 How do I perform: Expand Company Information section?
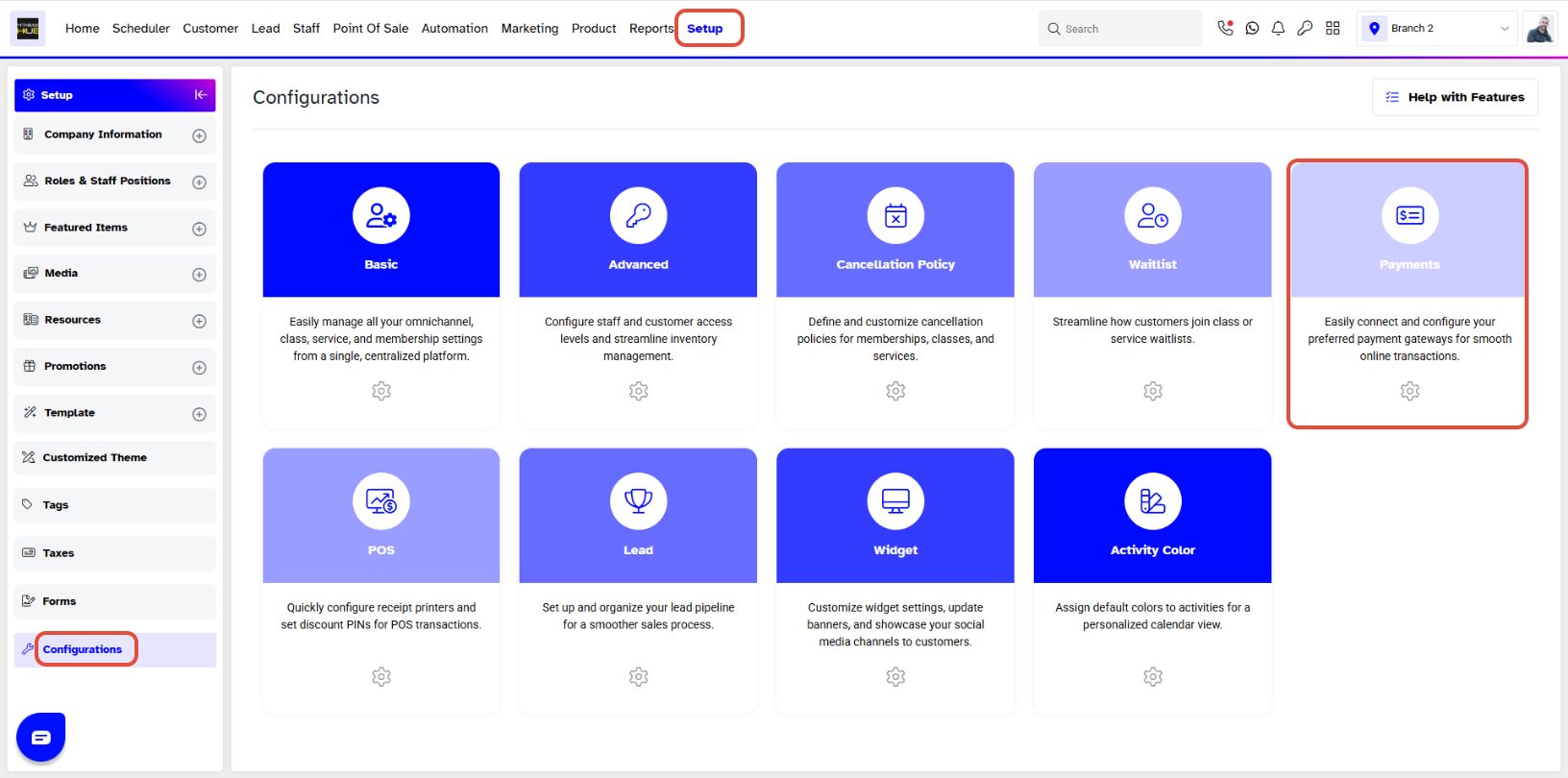(199, 135)
